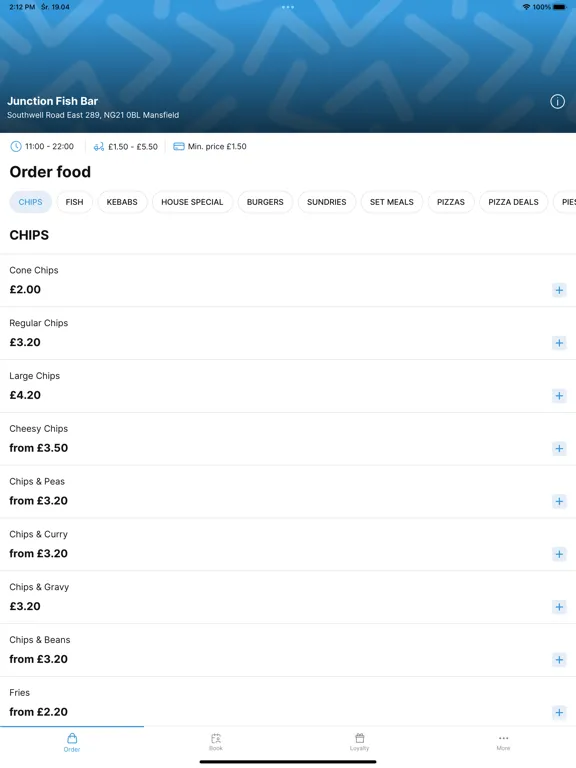The width and height of the screenshot is (576, 768).
Task: Add Cheesy Chips with plus icon
Action: [559, 449]
